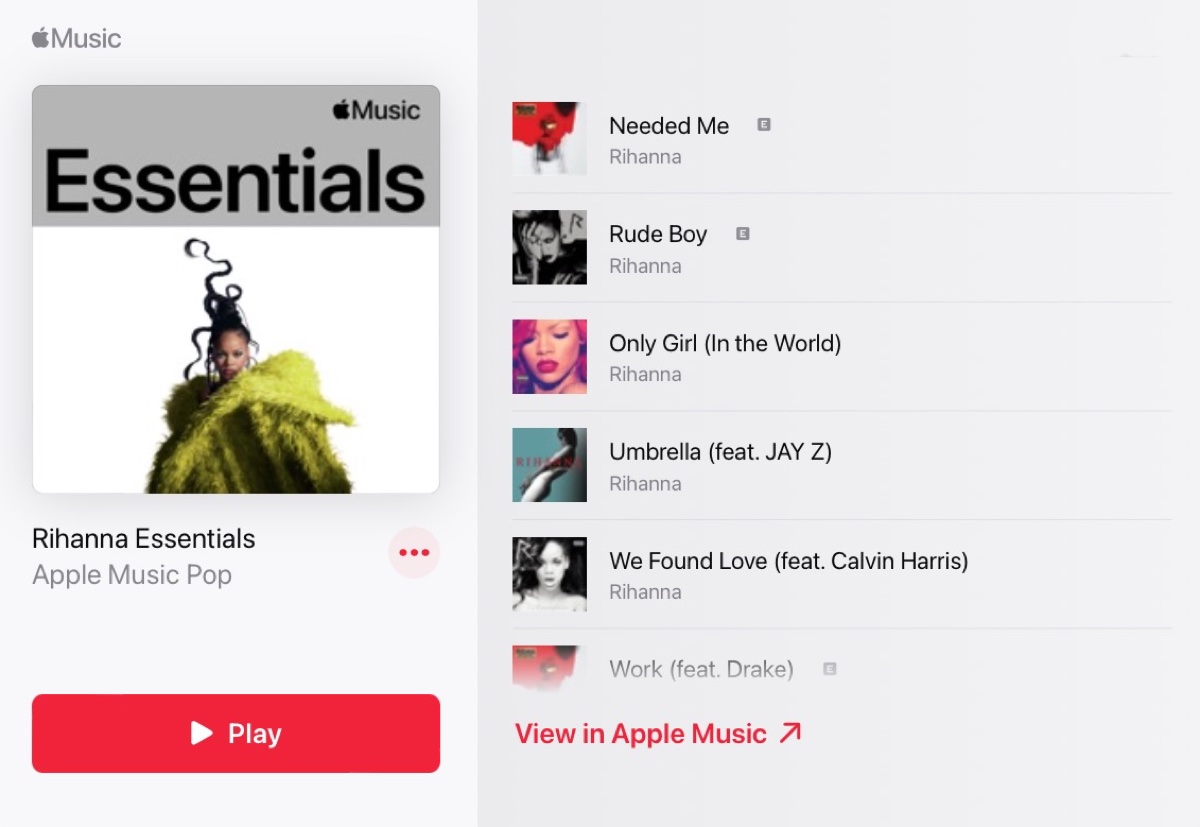
Task: Select the song We Found Love (feat. Calvin Harris)
Action: click(x=841, y=574)
